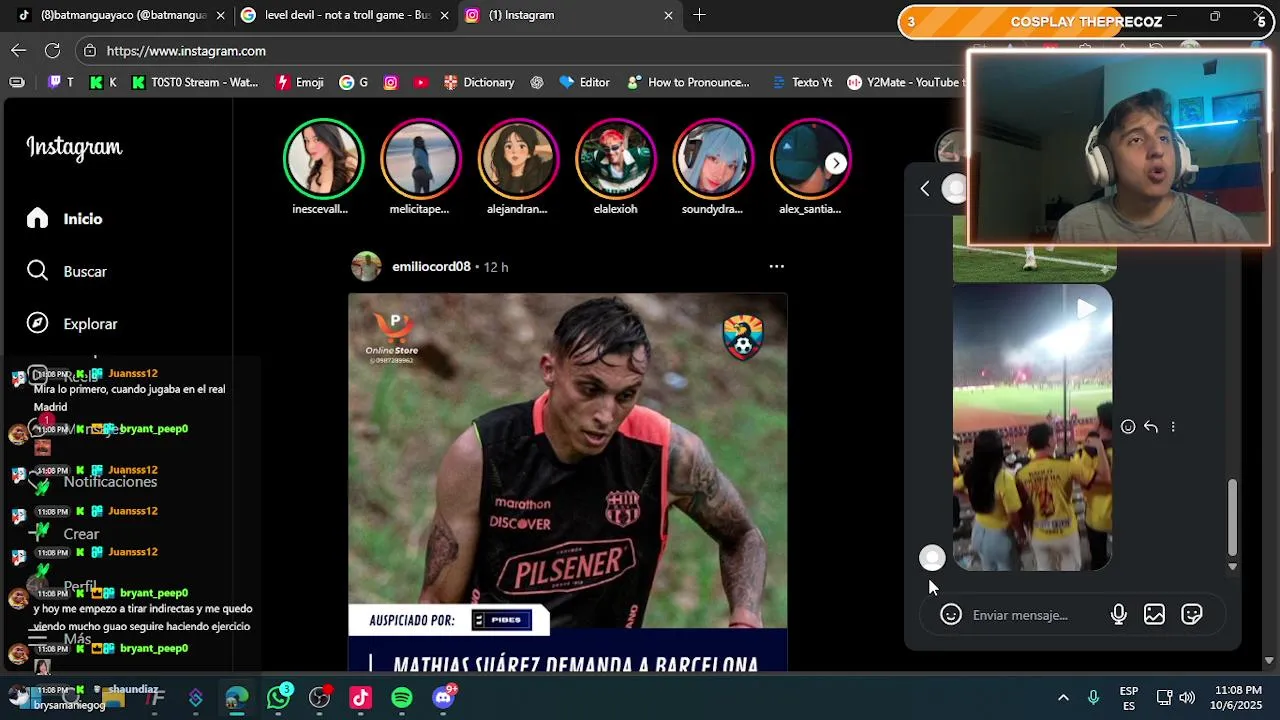Open Inicio in the Instagram sidebar

coord(66,219)
